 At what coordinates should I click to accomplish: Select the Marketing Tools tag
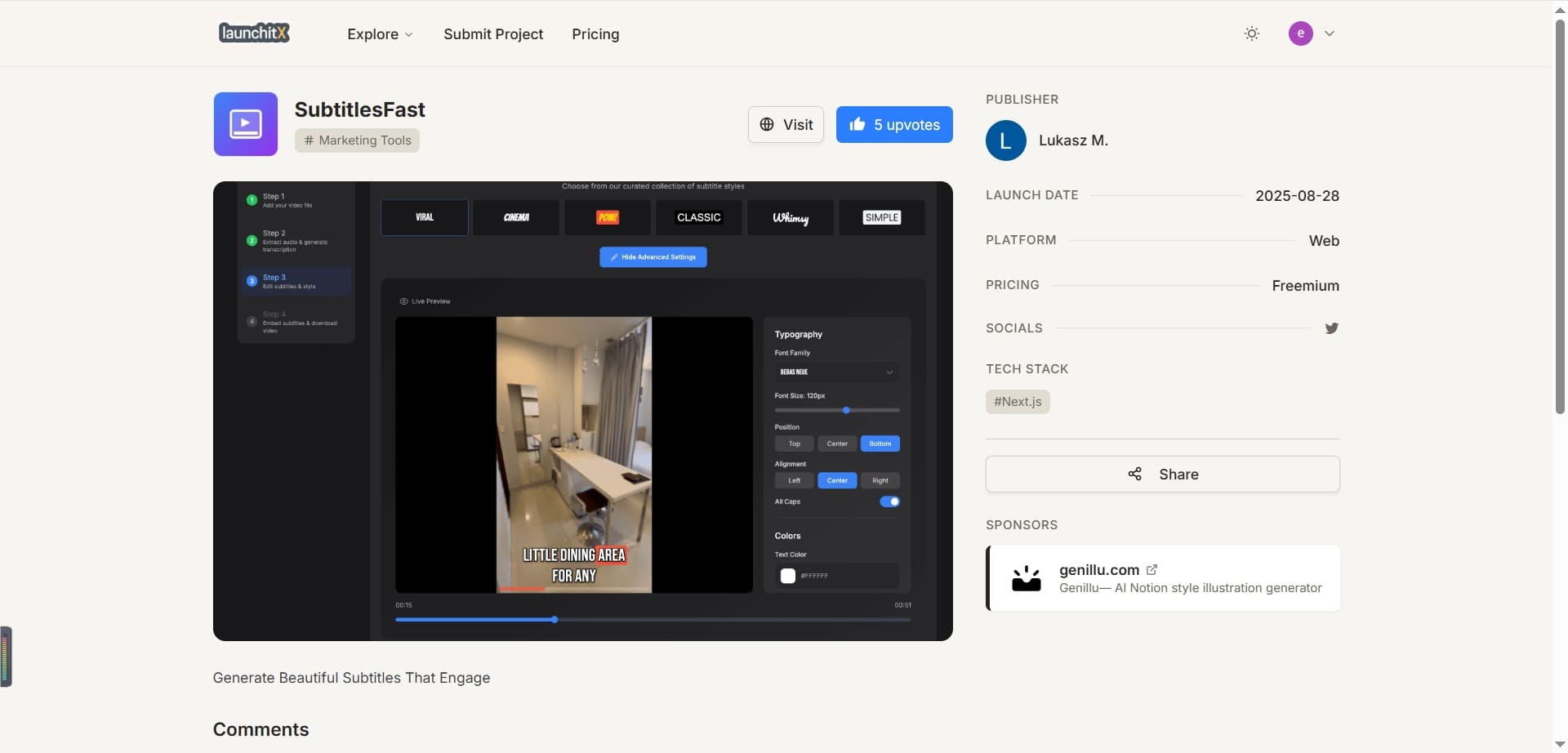pos(357,140)
